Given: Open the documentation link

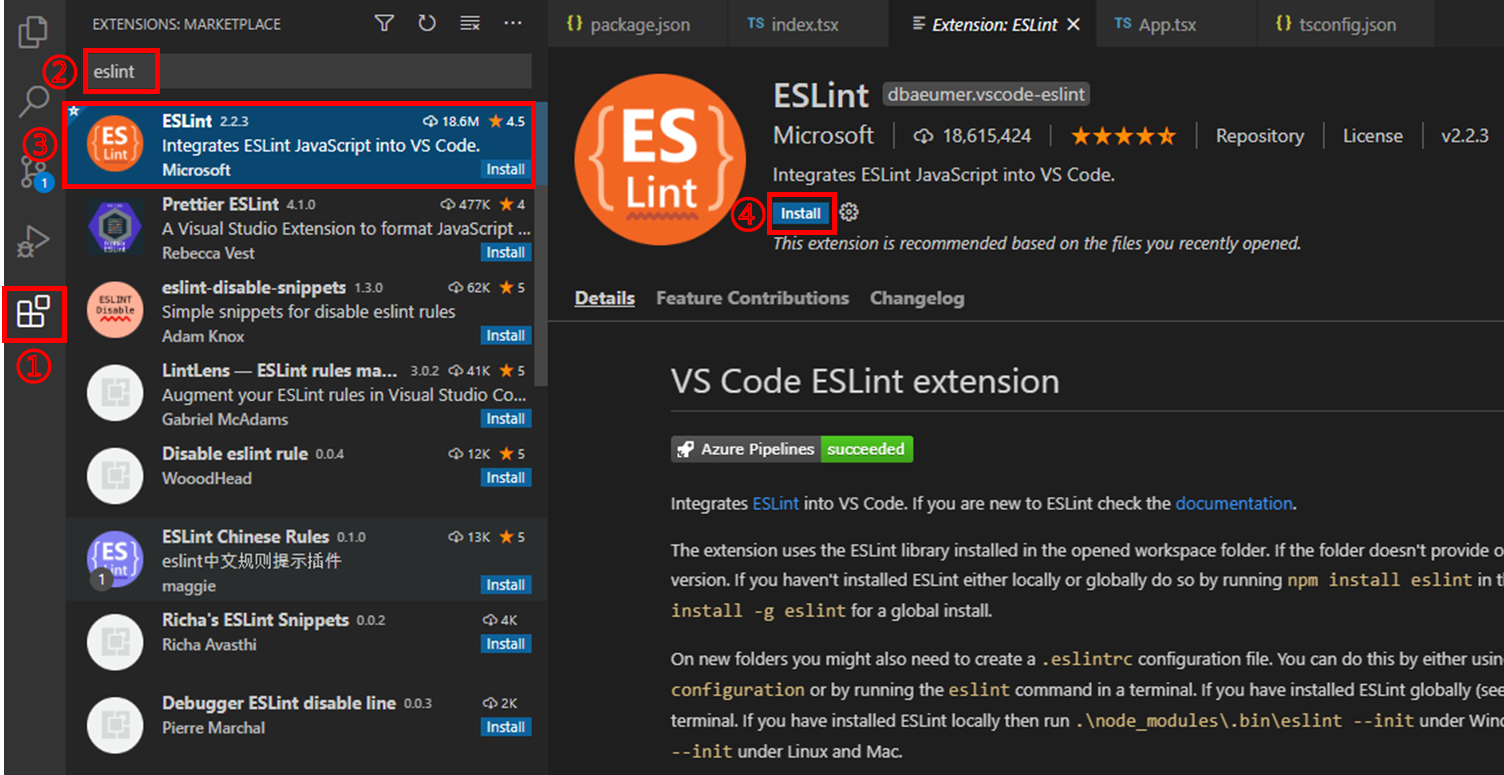Looking at the screenshot, I should coord(1234,503).
